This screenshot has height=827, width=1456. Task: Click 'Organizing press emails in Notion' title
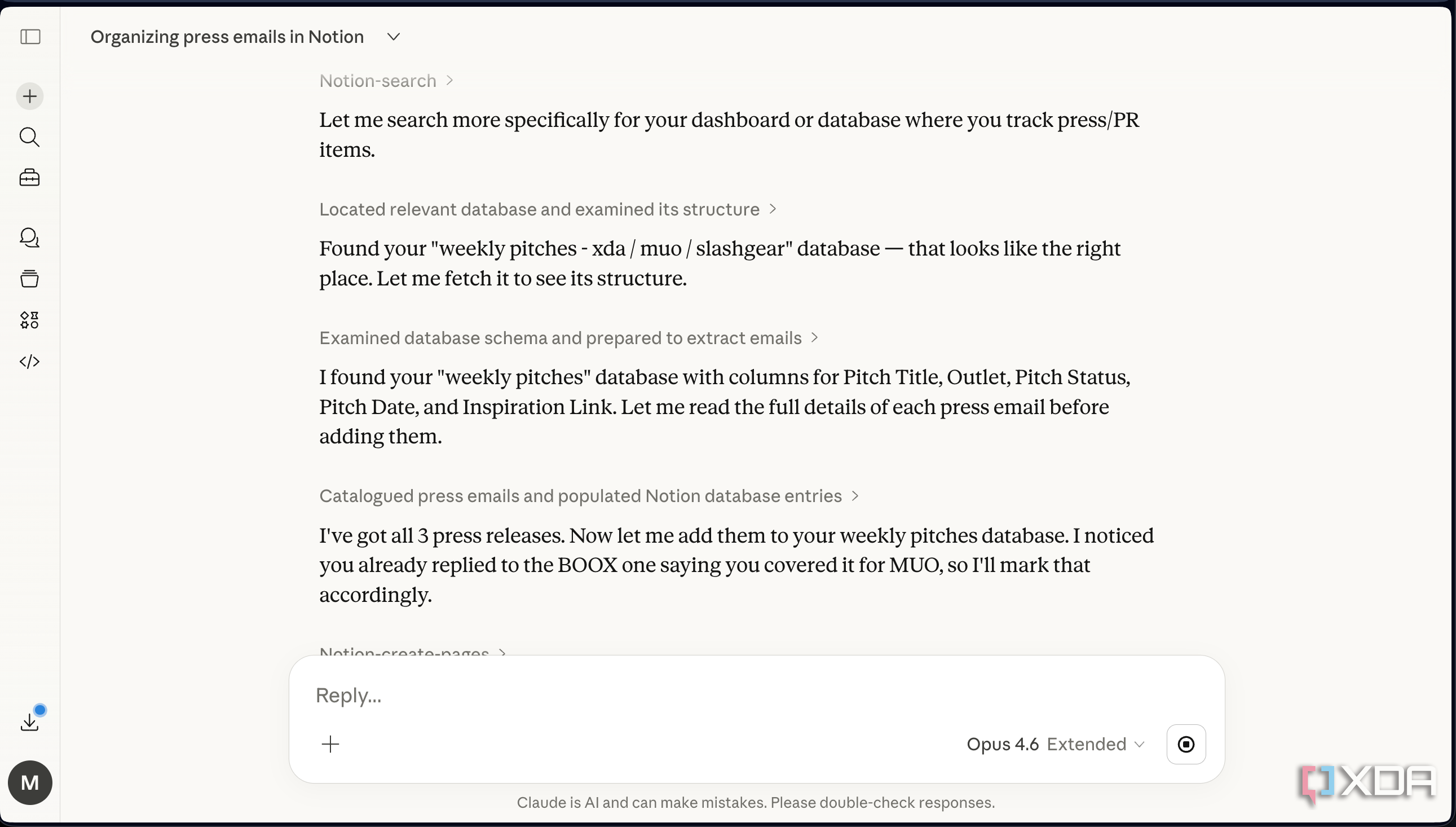click(227, 37)
